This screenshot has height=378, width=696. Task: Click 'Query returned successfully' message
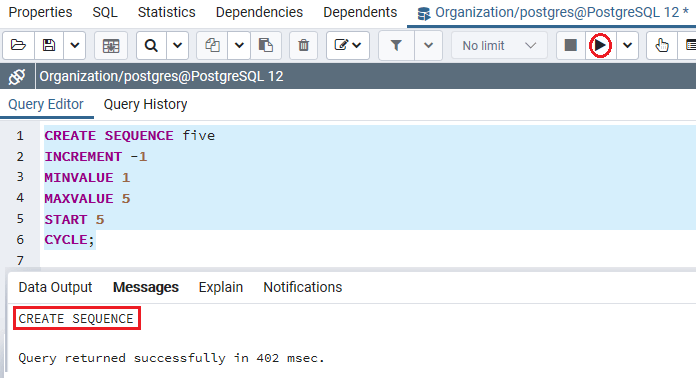click(171, 358)
